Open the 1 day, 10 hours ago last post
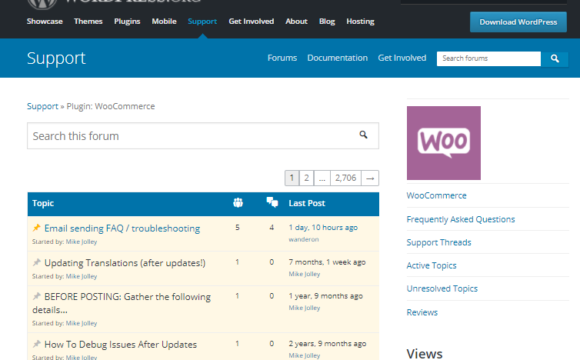580x360 pixels. point(323,227)
